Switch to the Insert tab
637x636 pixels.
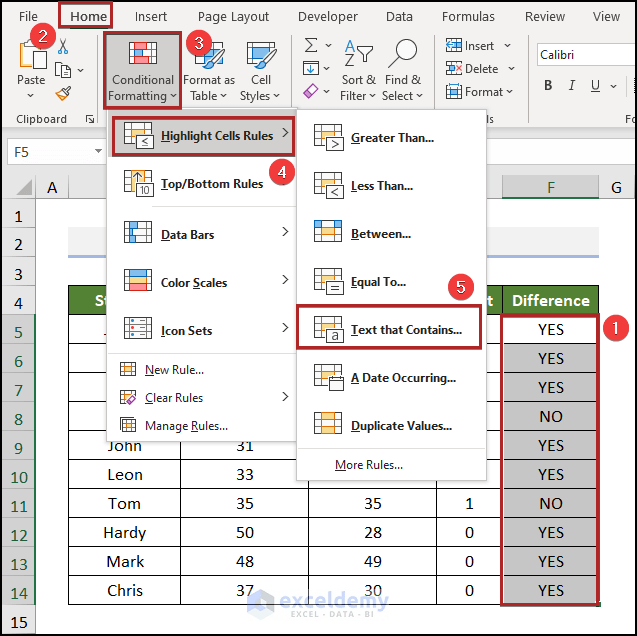pyautogui.click(x=151, y=16)
